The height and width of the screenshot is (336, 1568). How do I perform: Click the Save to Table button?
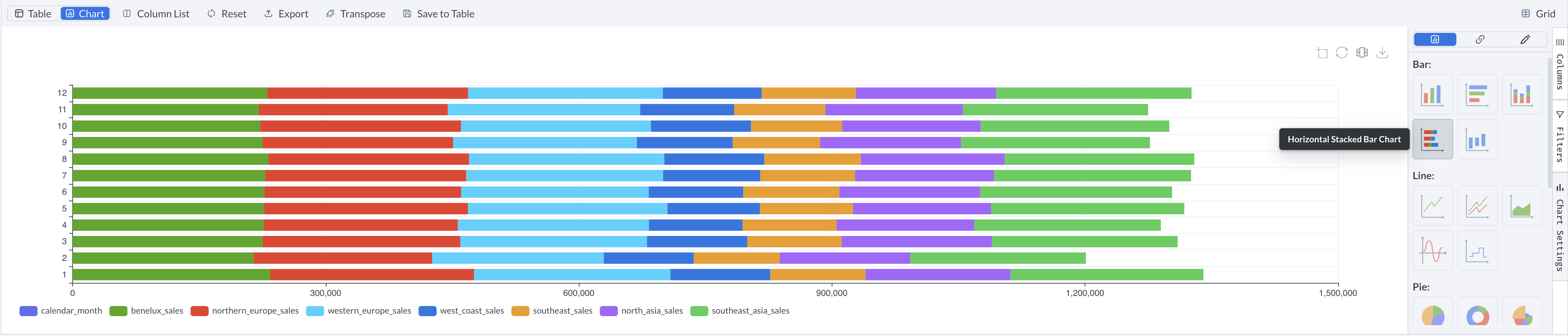[x=438, y=13]
